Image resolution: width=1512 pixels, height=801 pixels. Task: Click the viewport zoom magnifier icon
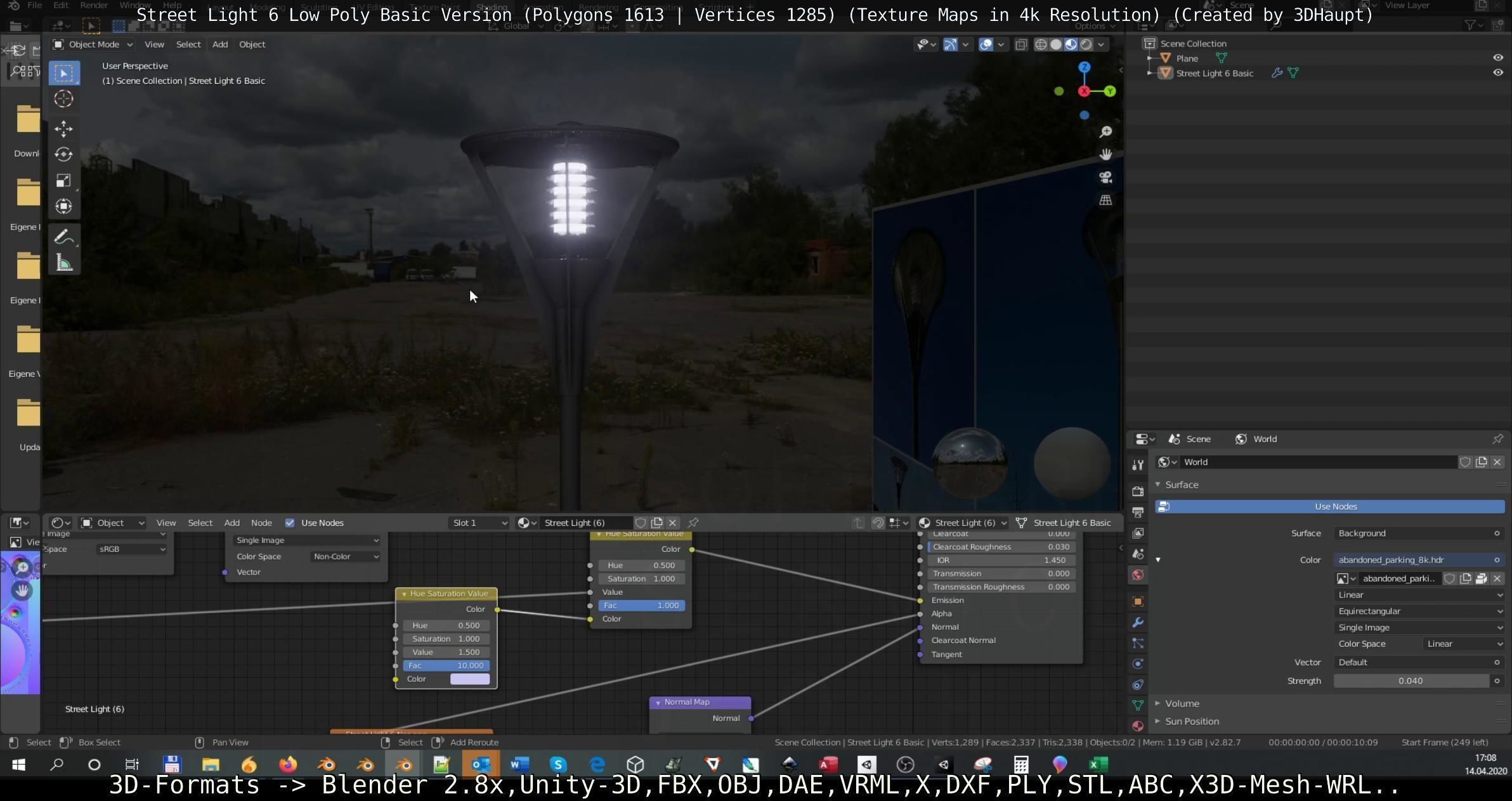point(1105,132)
